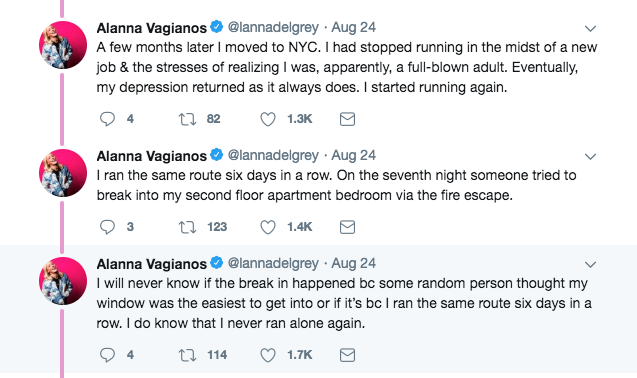The width and height of the screenshot is (637, 378).
Task: Like the tweet with 1.7K likes
Action: [268, 355]
